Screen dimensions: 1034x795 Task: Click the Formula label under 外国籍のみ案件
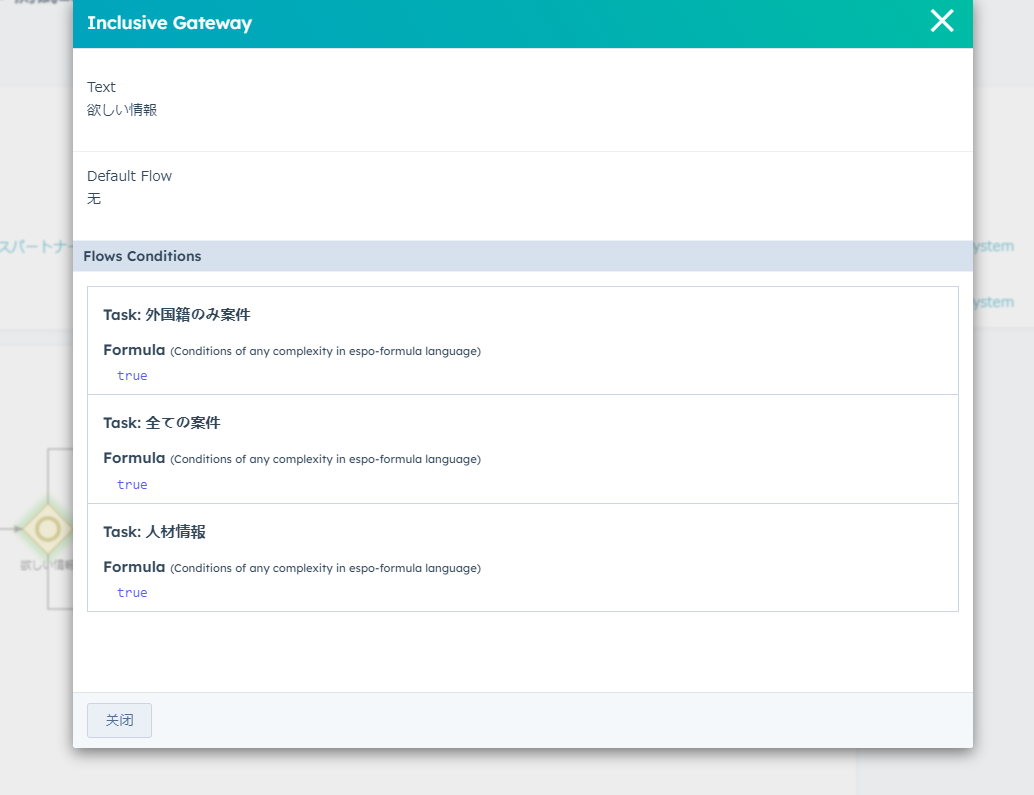click(x=134, y=350)
